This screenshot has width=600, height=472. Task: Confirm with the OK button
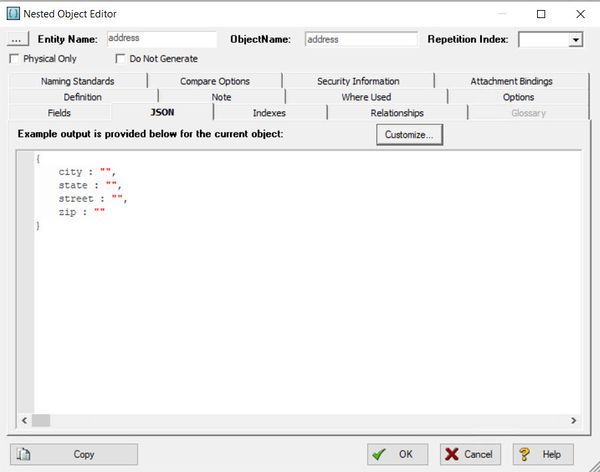398,454
